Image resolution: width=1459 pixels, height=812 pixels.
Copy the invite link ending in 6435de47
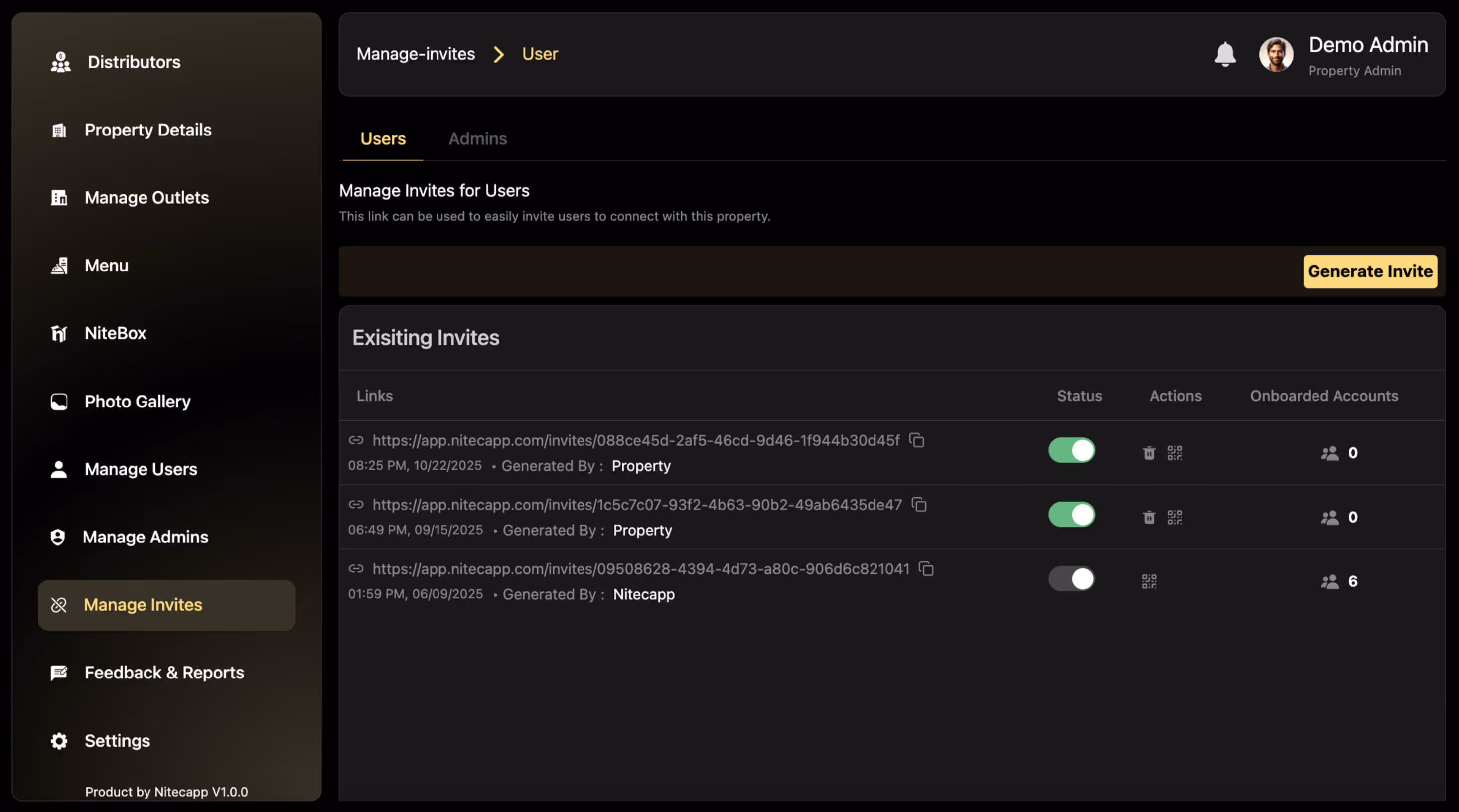[x=920, y=505]
